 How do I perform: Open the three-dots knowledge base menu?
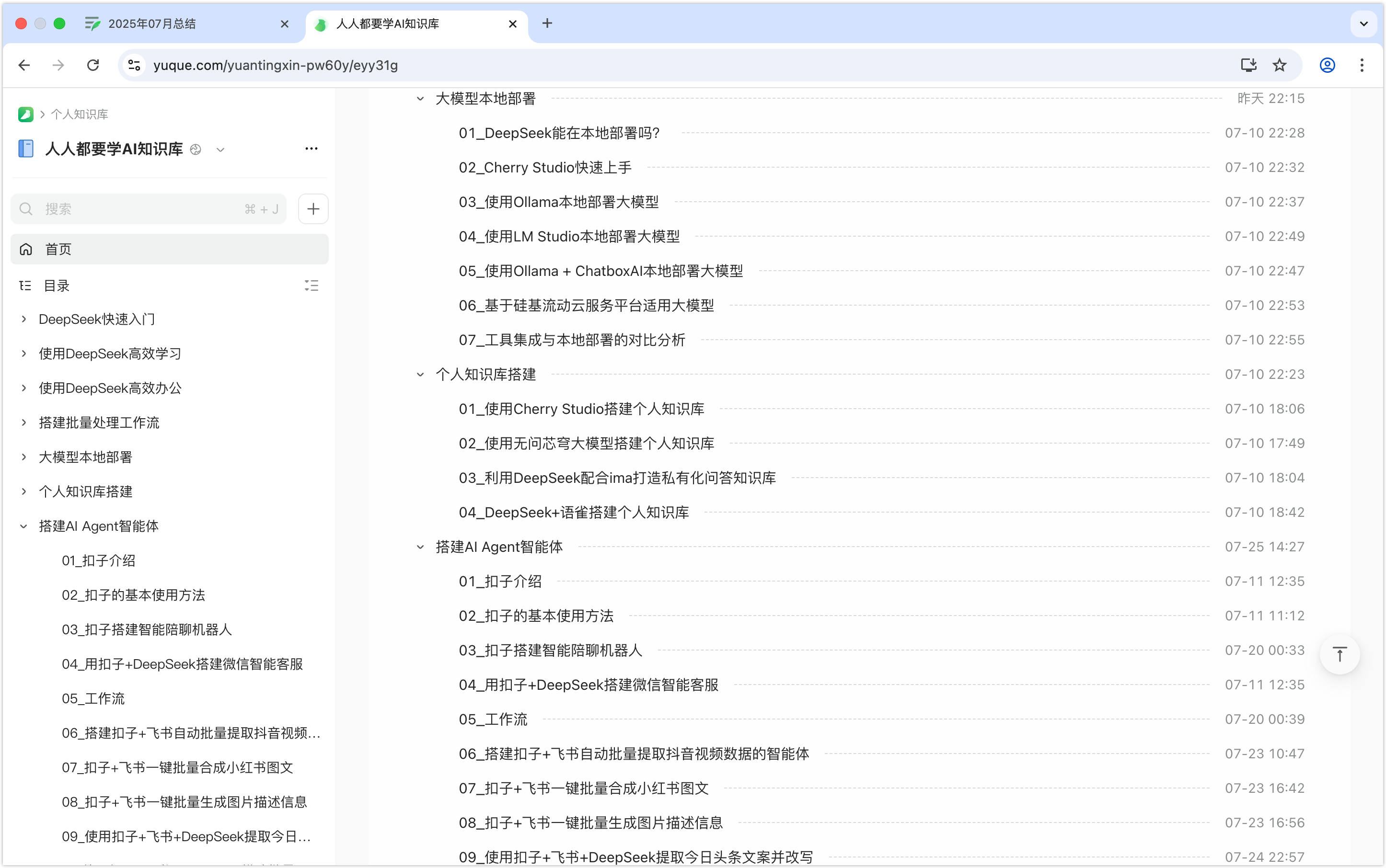coord(312,148)
